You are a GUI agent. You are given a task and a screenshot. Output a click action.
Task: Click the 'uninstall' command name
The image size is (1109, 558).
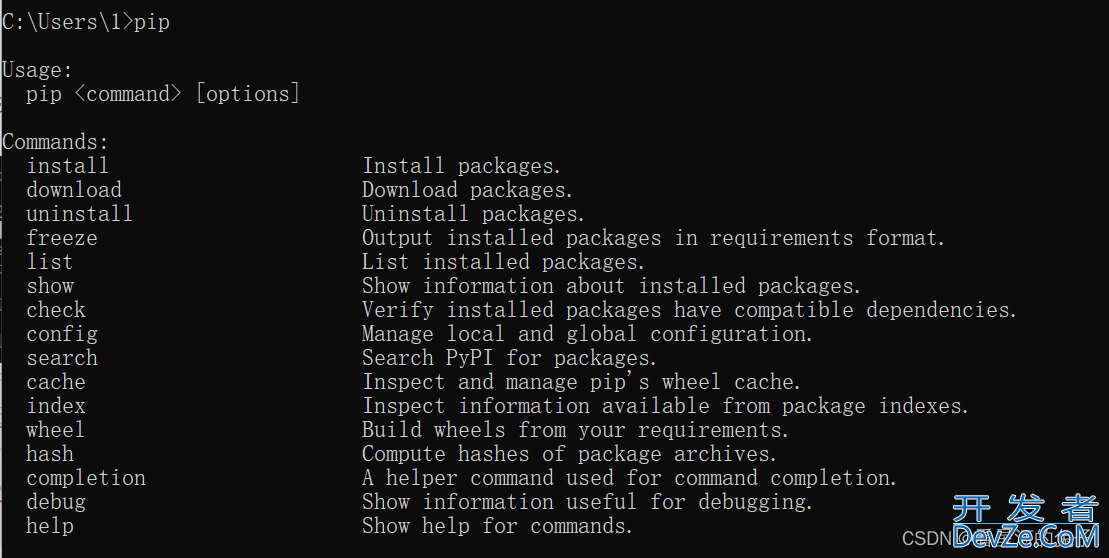point(79,214)
